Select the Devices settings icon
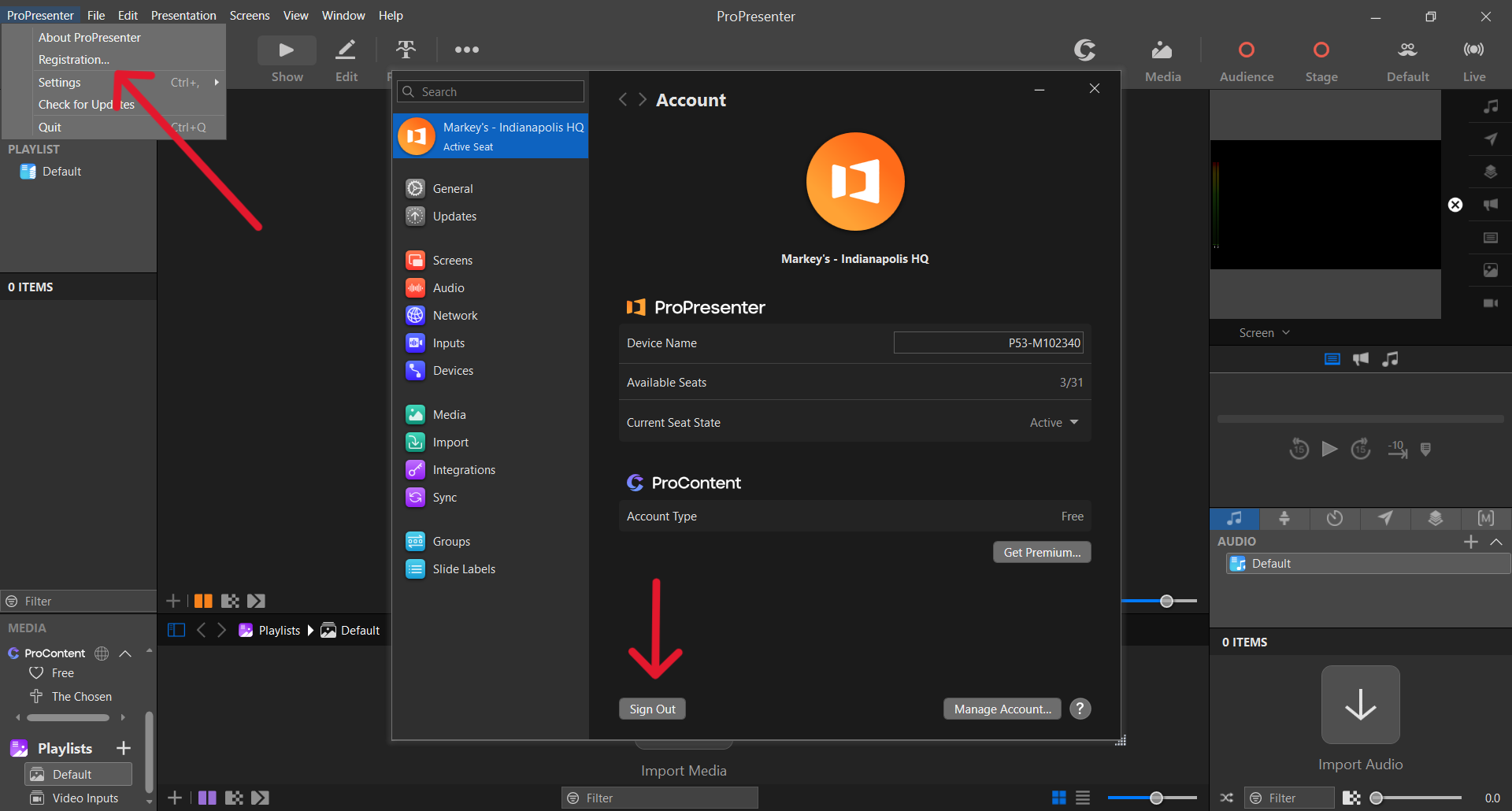Screen dimensions: 1512x811 point(415,371)
